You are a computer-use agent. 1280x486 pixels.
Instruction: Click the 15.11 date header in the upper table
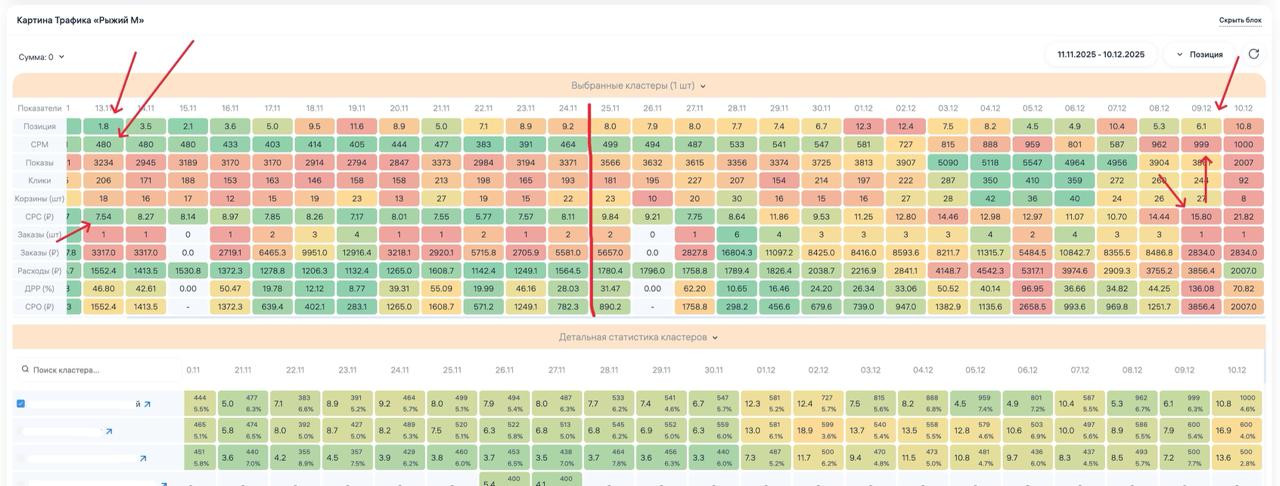click(x=188, y=108)
